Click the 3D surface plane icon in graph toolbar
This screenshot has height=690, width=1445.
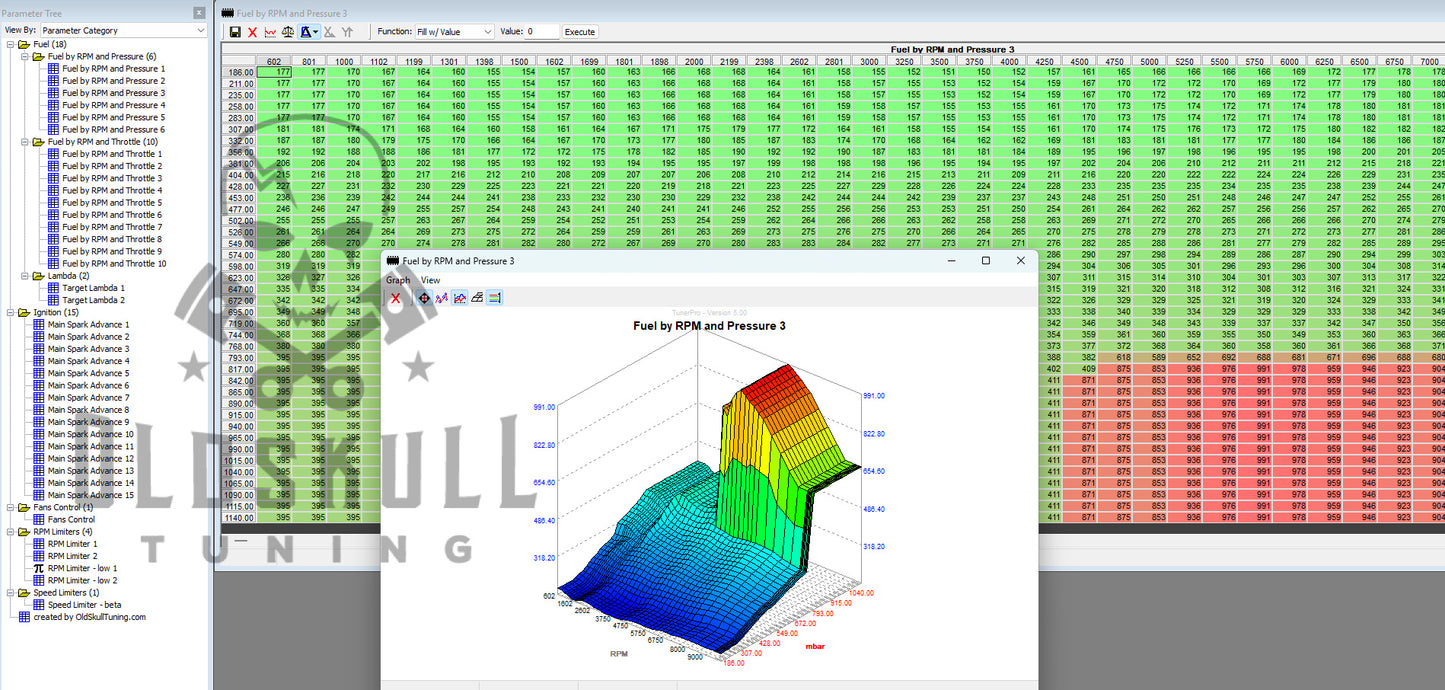pos(477,298)
